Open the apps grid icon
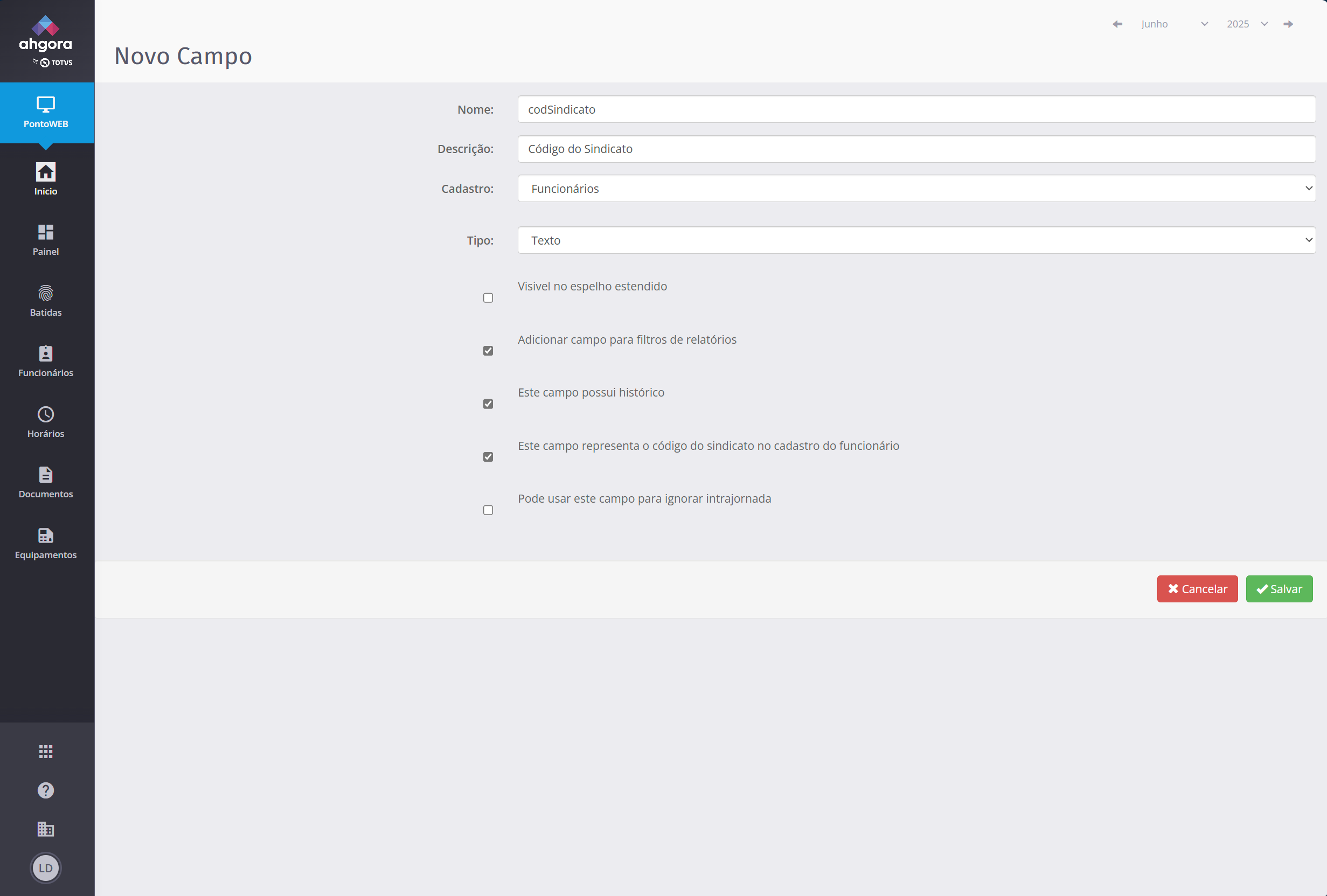This screenshot has height=896, width=1327. coord(46,752)
